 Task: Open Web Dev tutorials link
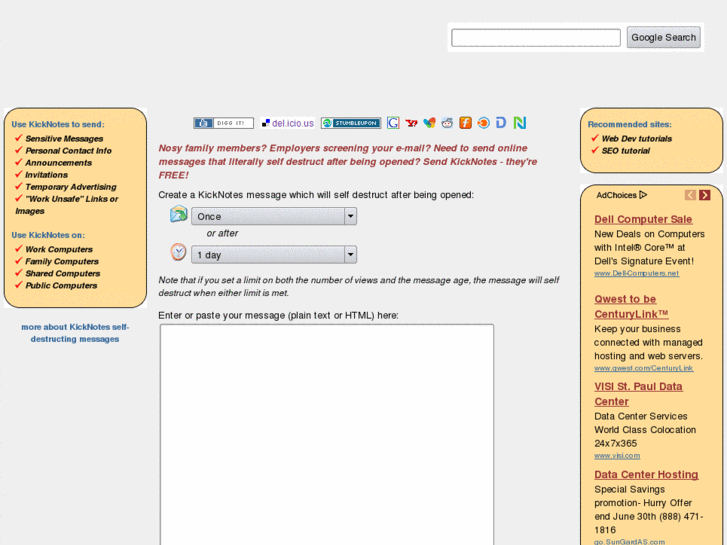coord(637,139)
